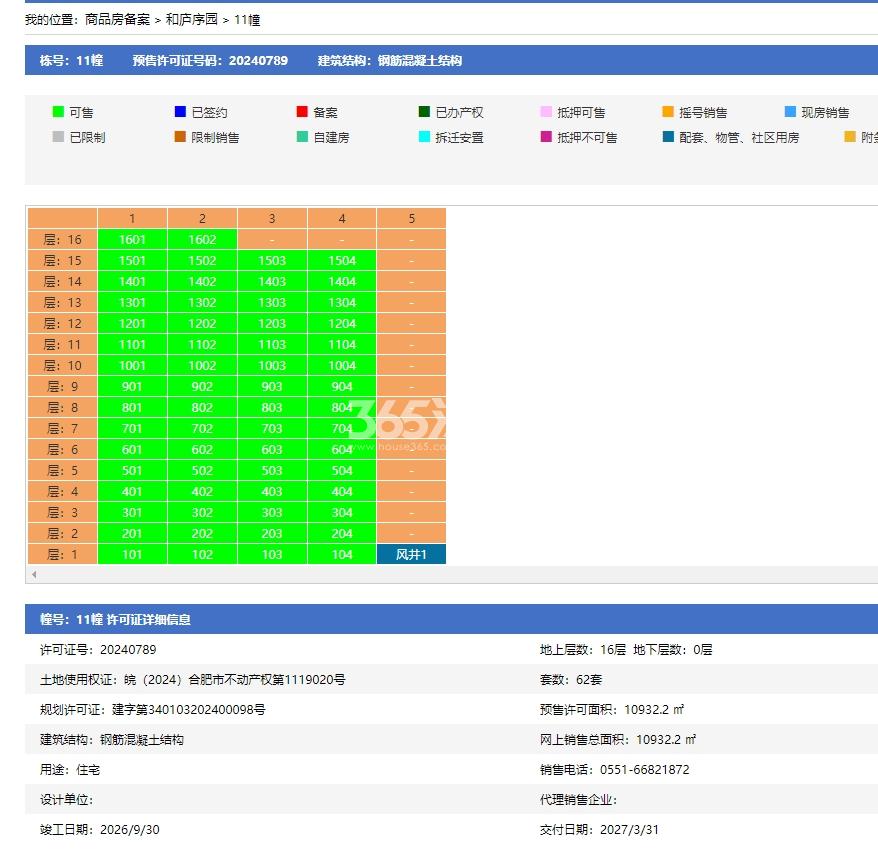This screenshot has height=850, width=878.
Task: Select unit 701 cell
Action: pos(132,428)
